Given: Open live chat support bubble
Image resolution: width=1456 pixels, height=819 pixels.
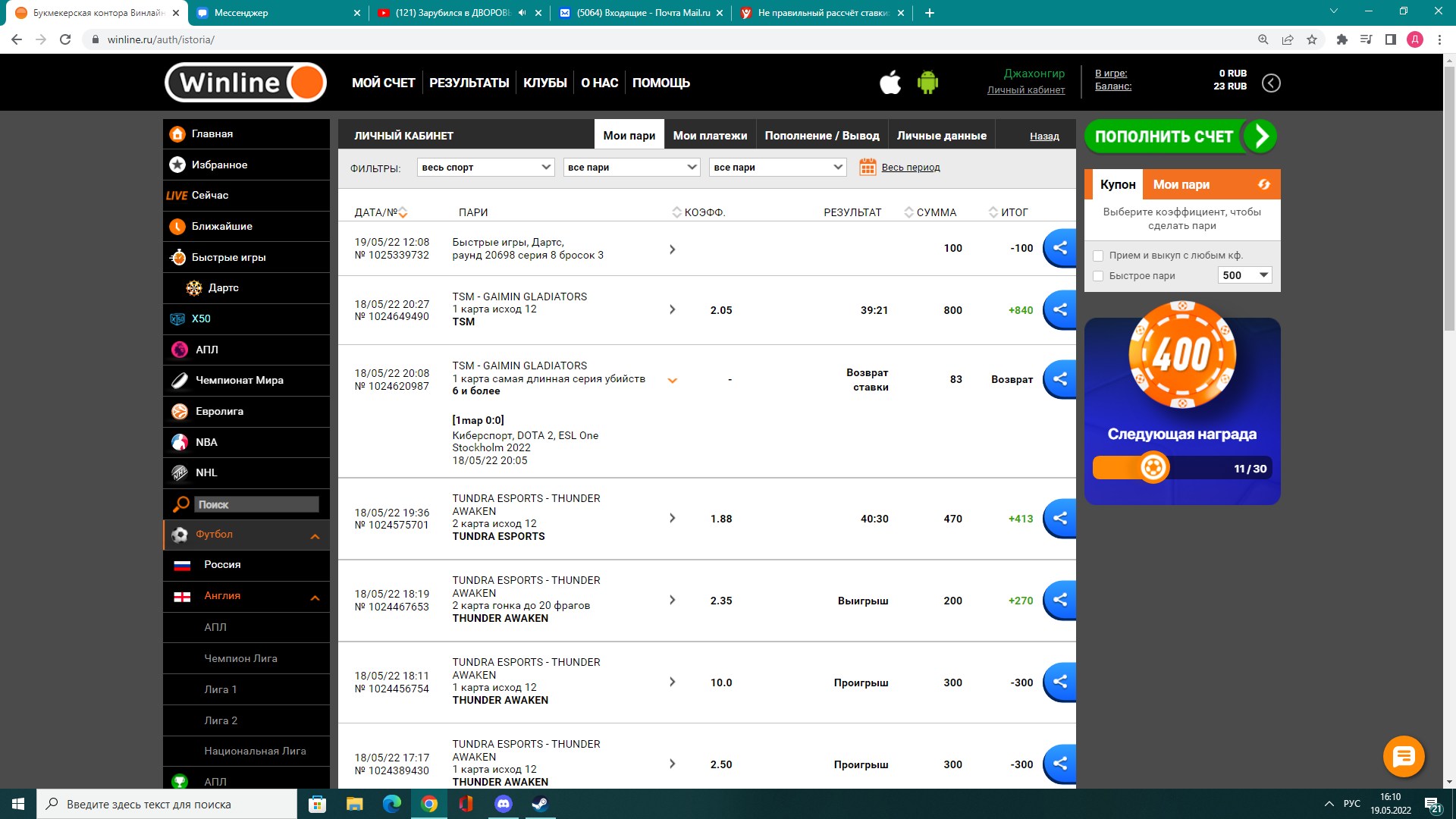Looking at the screenshot, I should click(x=1404, y=756).
